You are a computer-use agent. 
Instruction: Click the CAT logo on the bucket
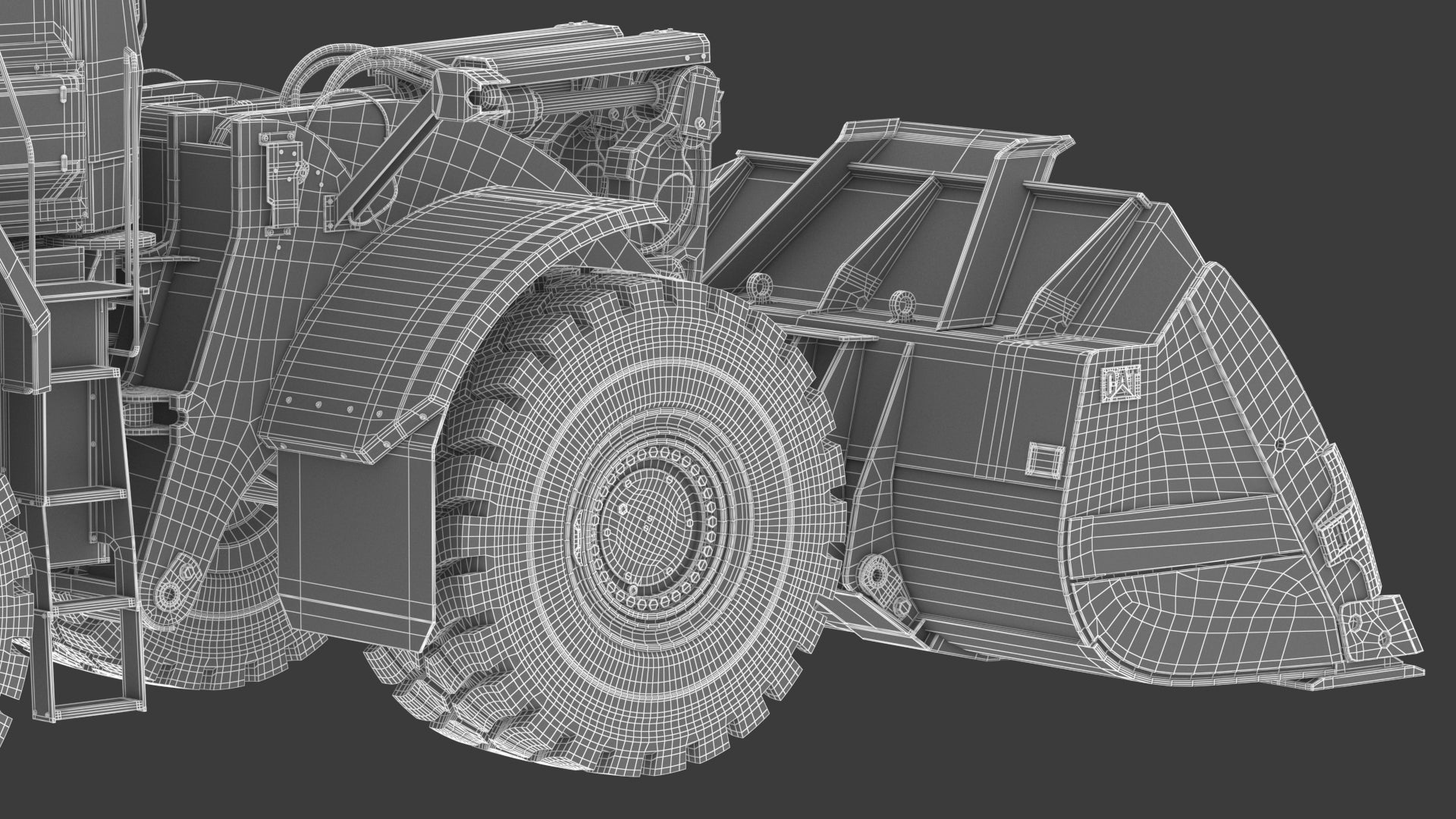(x=1121, y=383)
